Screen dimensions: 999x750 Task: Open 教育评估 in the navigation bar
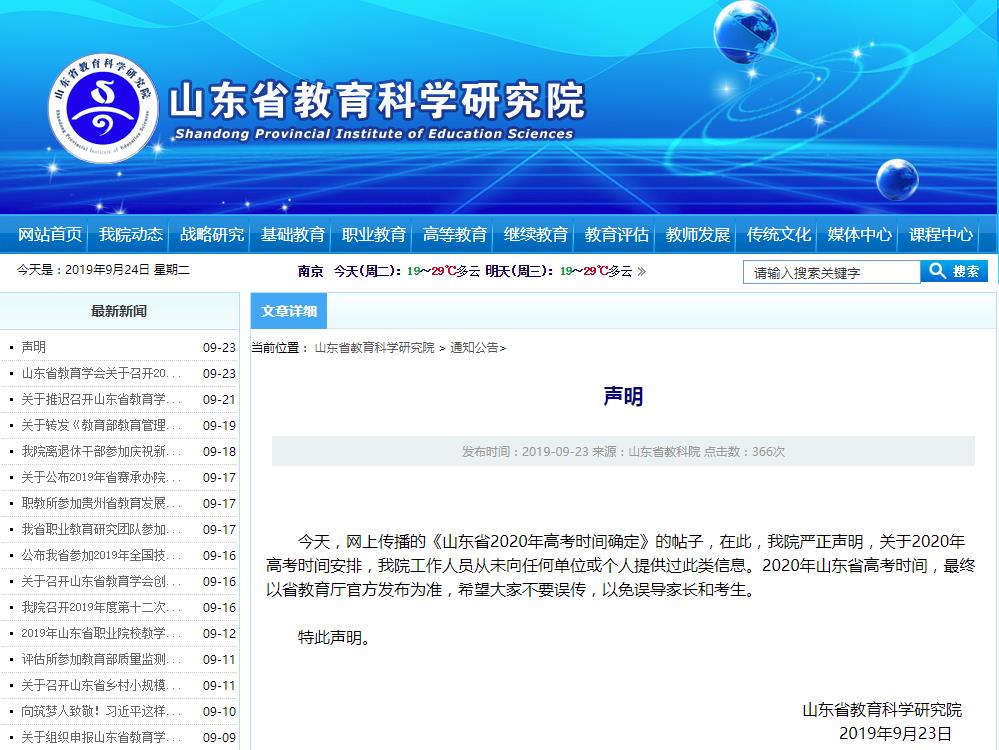tap(617, 235)
